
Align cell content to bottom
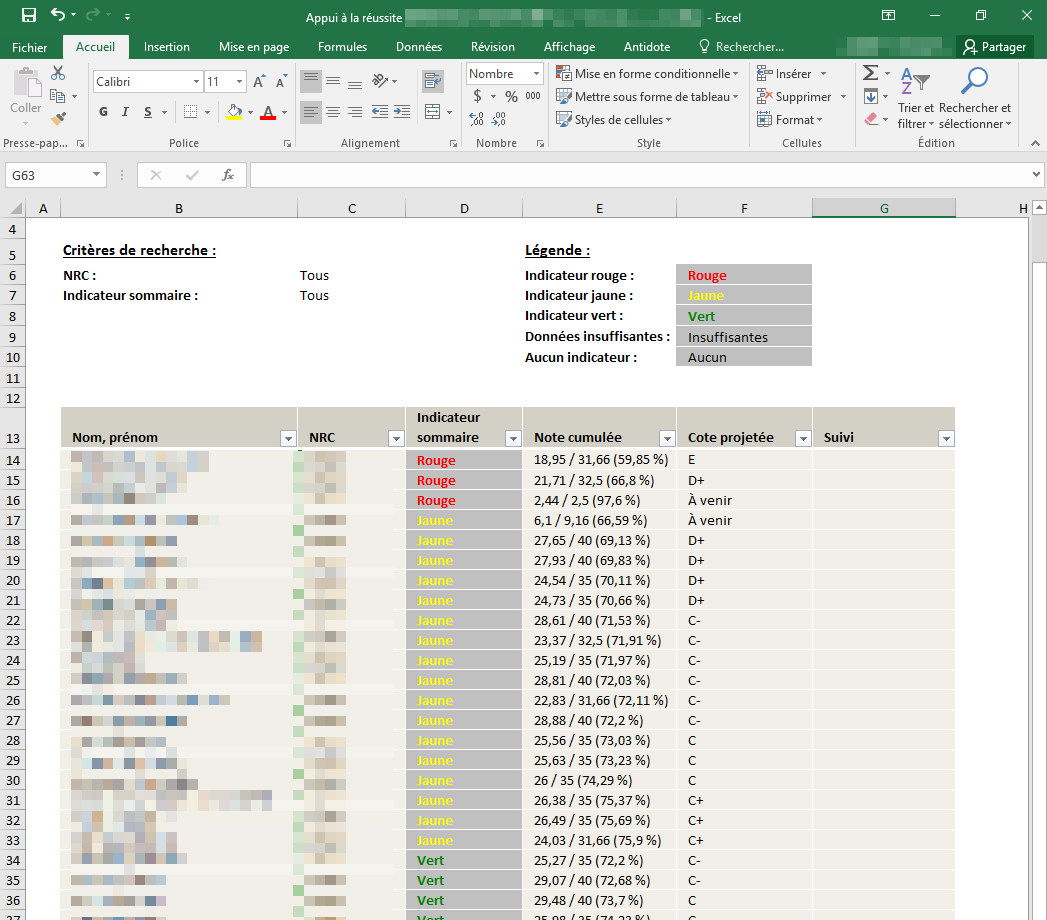coord(355,81)
